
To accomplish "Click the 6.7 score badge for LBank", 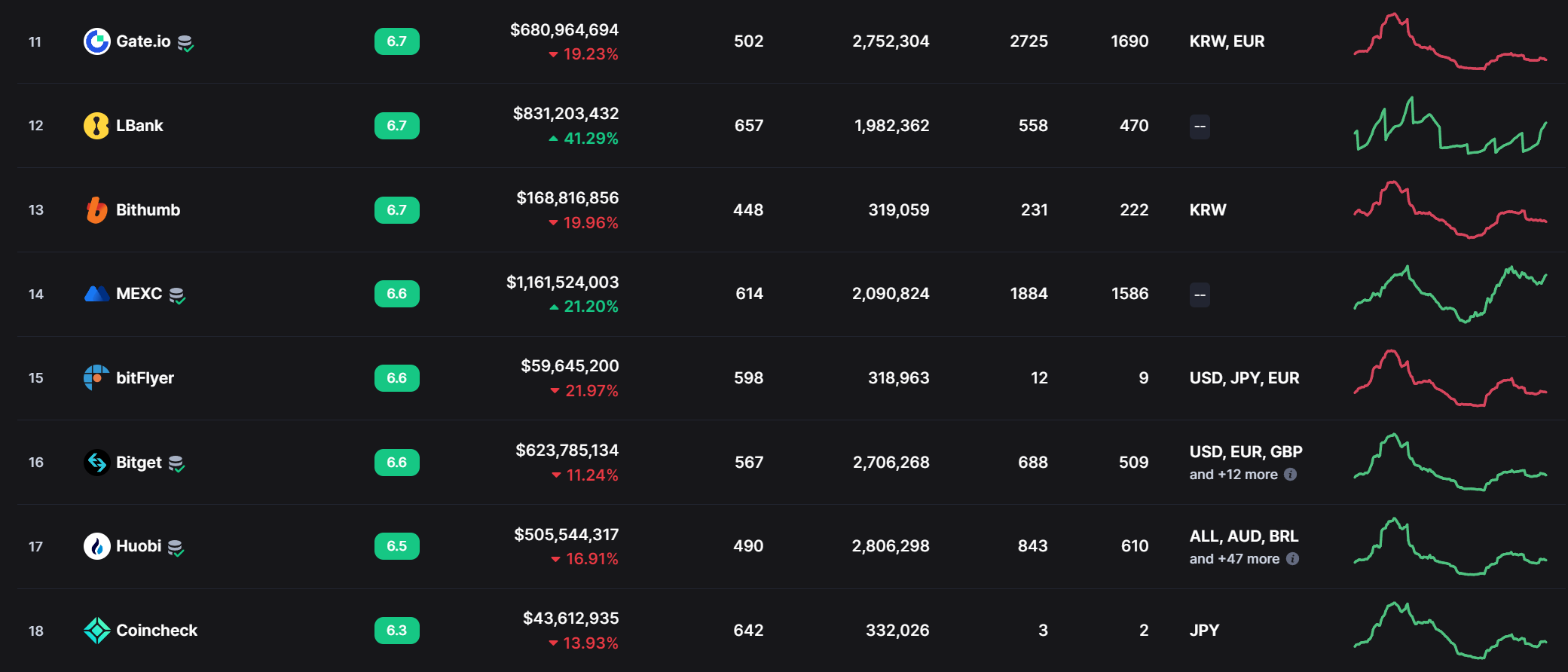I will [x=396, y=126].
